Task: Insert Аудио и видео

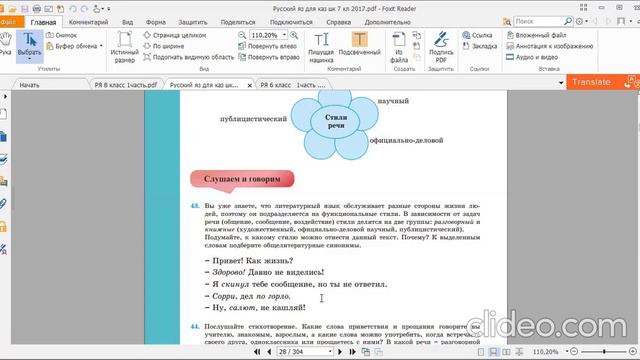Action: 532,57
